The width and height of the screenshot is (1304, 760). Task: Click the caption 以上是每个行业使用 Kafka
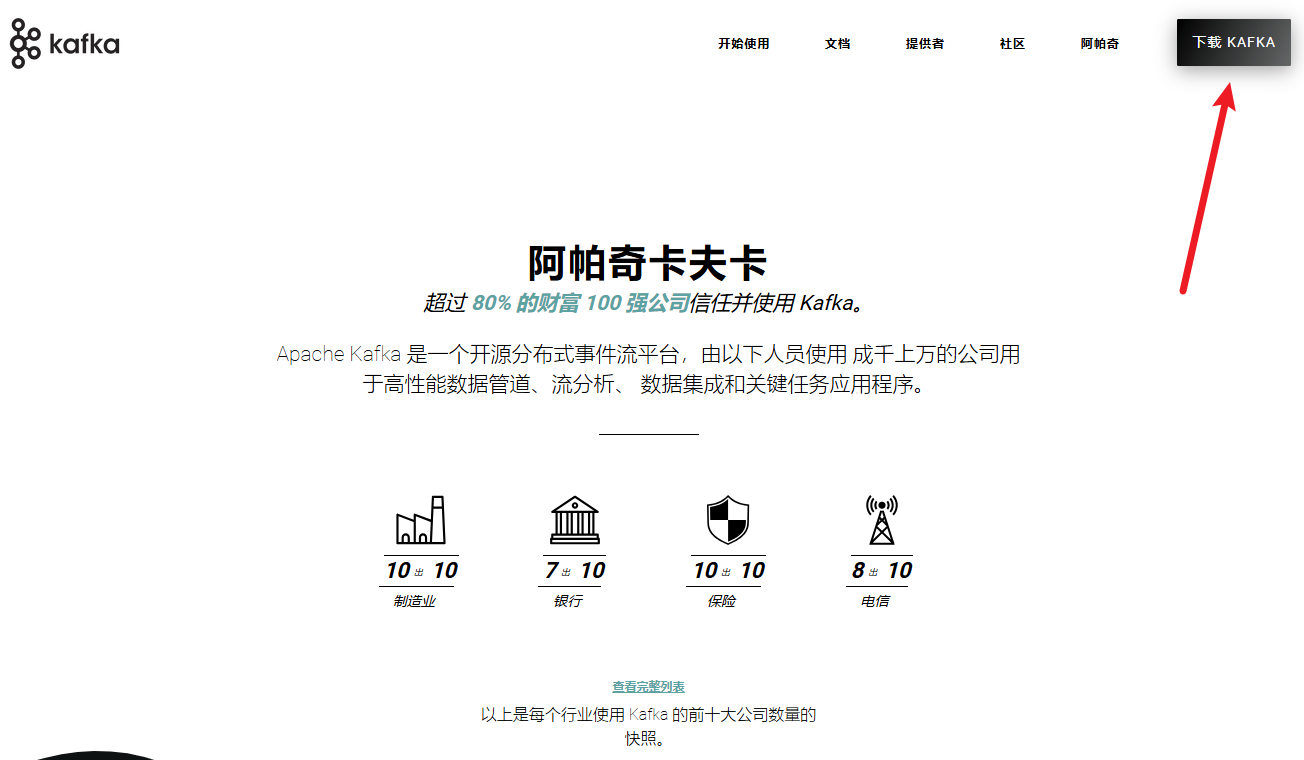(648, 727)
